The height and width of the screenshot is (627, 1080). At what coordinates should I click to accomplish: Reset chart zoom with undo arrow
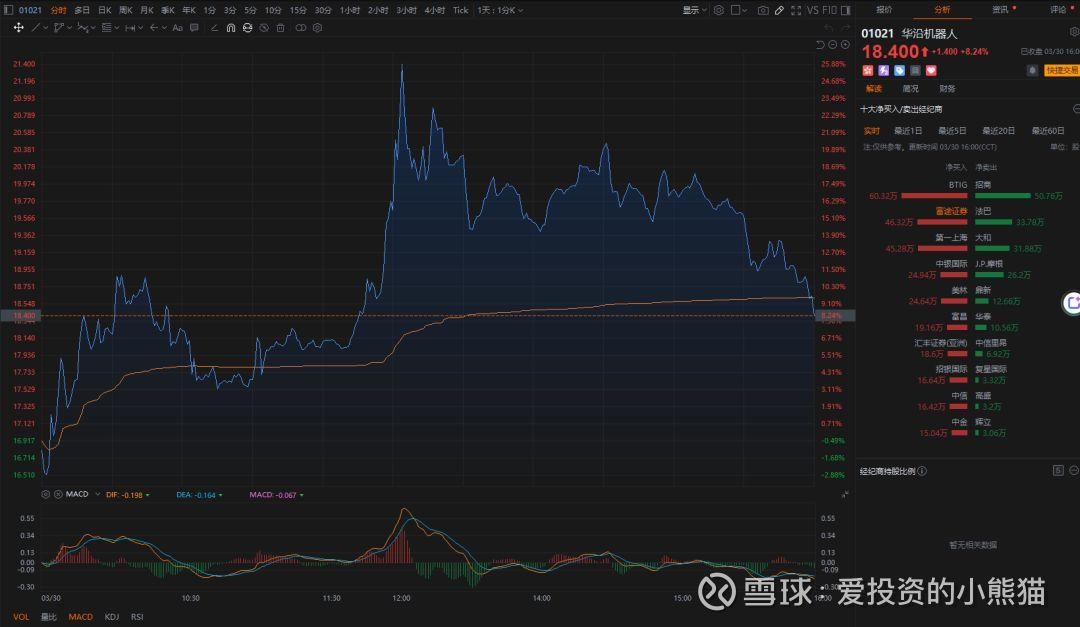(820, 45)
